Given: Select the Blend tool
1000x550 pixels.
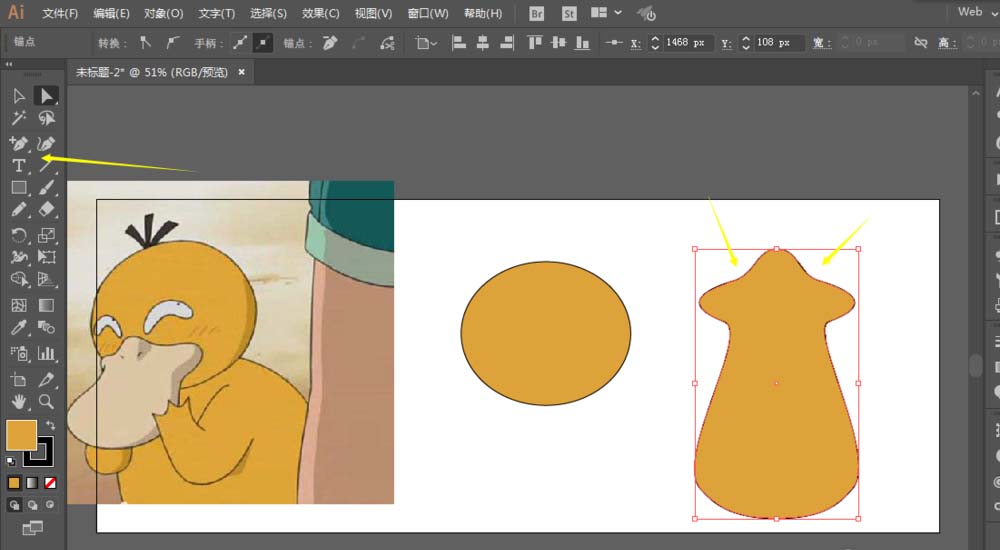Looking at the screenshot, I should pyautogui.click(x=46, y=327).
